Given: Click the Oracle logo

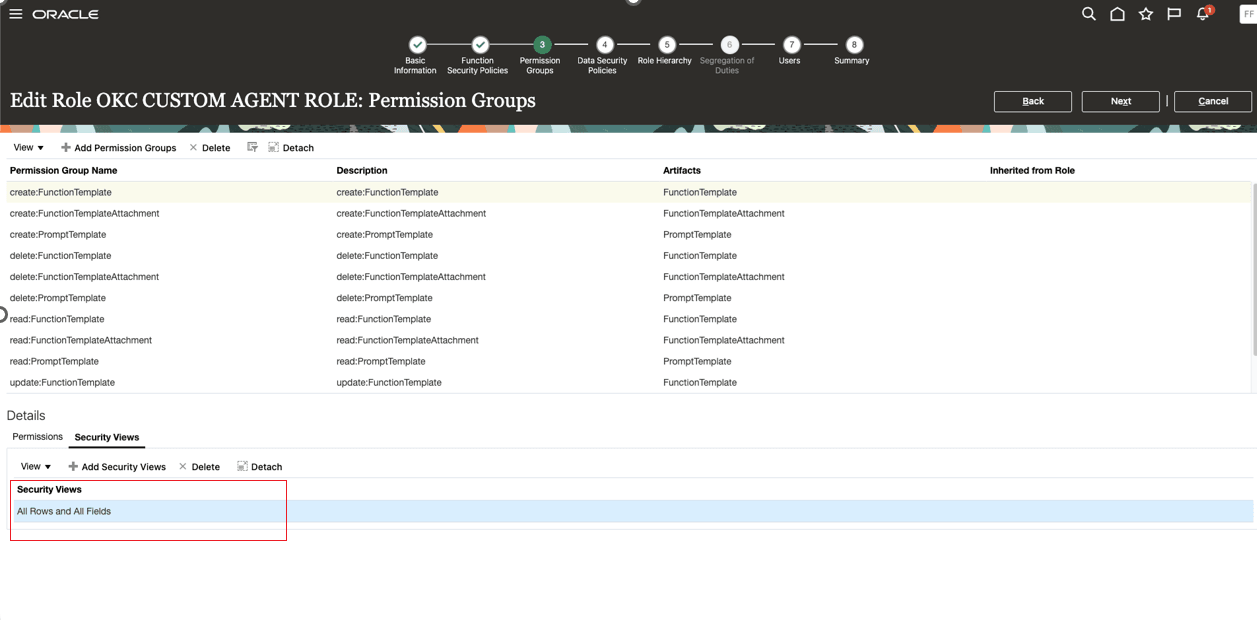Looking at the screenshot, I should [x=65, y=15].
